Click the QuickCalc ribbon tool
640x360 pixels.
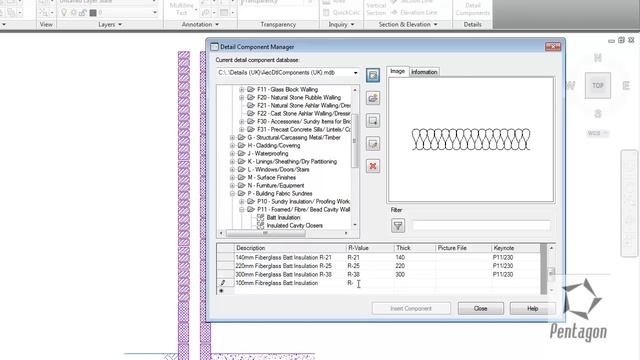coord(342,13)
